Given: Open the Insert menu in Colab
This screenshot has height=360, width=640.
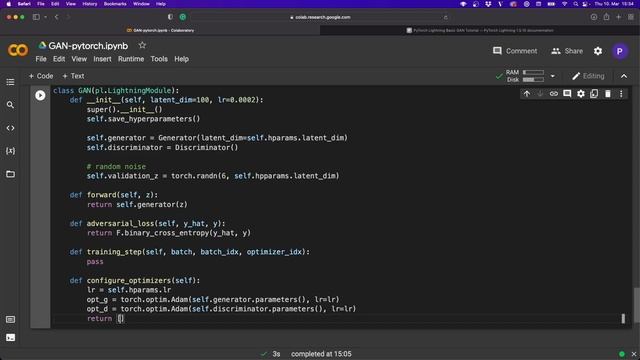Looking at the screenshot, I should (x=102, y=59).
